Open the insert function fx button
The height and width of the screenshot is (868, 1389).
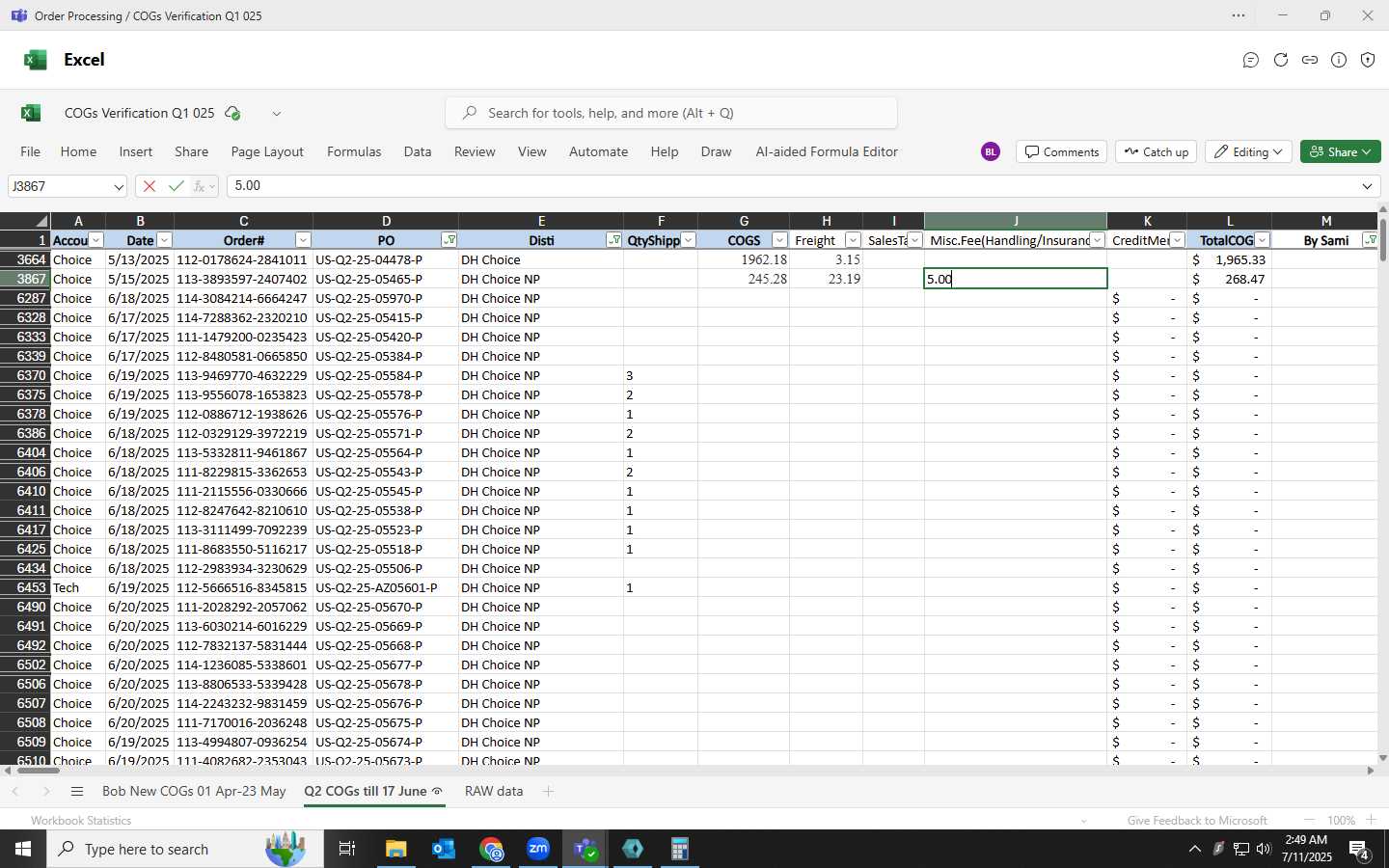(x=201, y=186)
